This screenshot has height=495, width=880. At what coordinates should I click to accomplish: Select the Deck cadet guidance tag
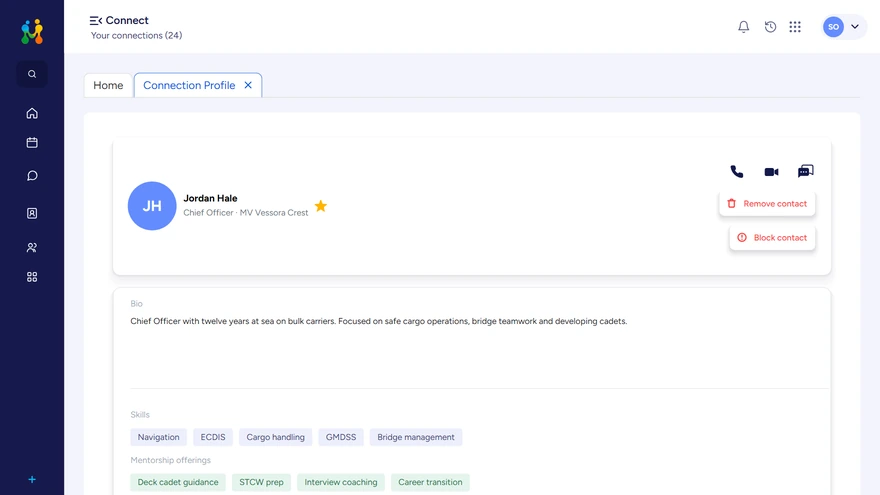point(178,482)
